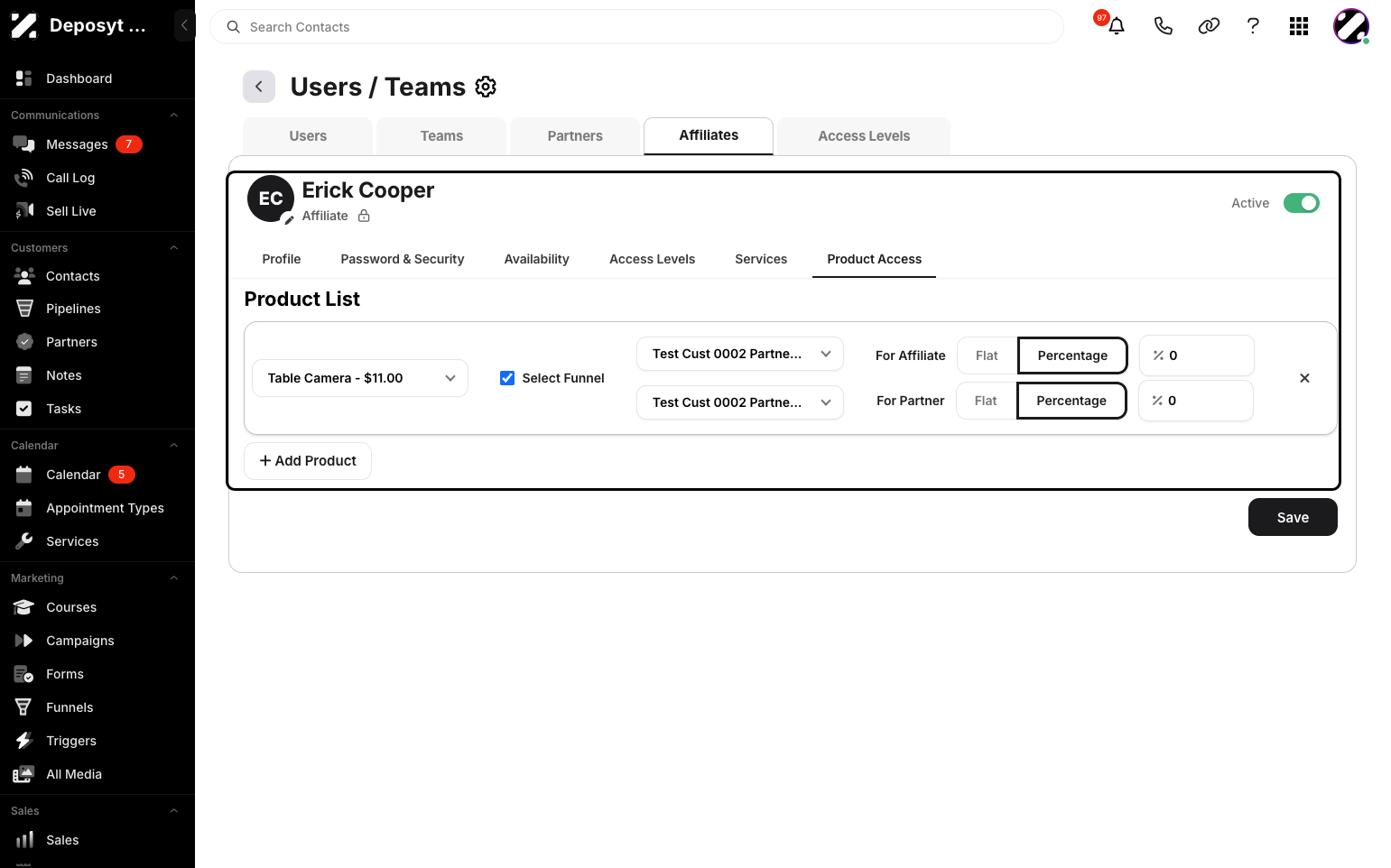Open the user profile avatar menu

(x=1351, y=26)
